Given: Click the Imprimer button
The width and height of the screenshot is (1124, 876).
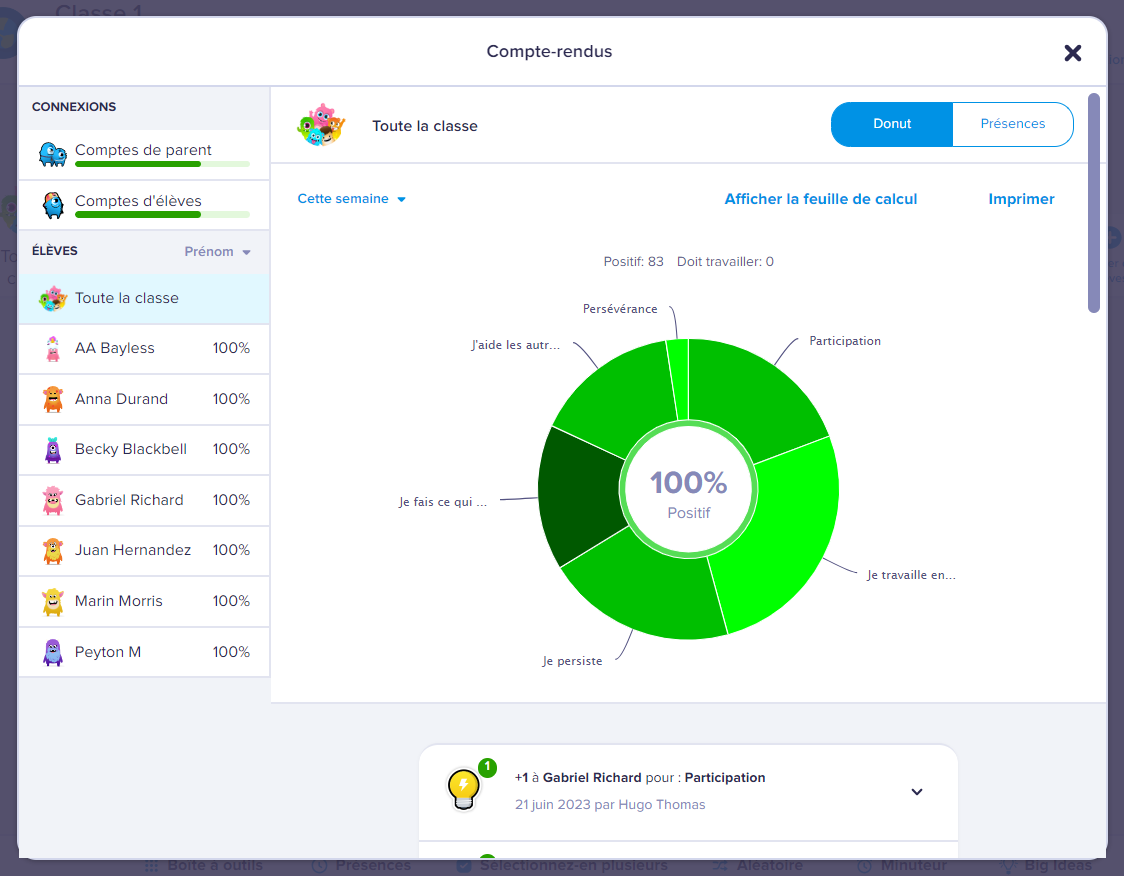Looking at the screenshot, I should click(1021, 199).
